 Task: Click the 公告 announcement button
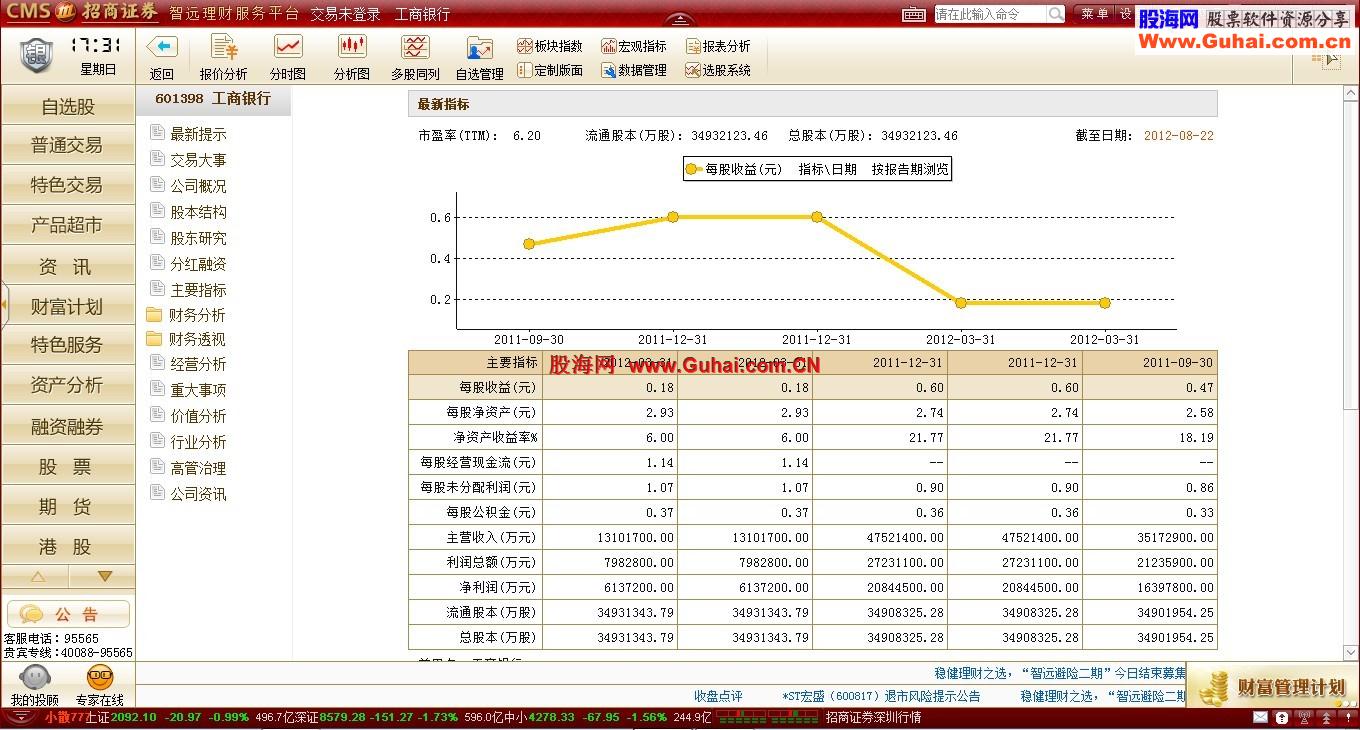(x=68, y=614)
